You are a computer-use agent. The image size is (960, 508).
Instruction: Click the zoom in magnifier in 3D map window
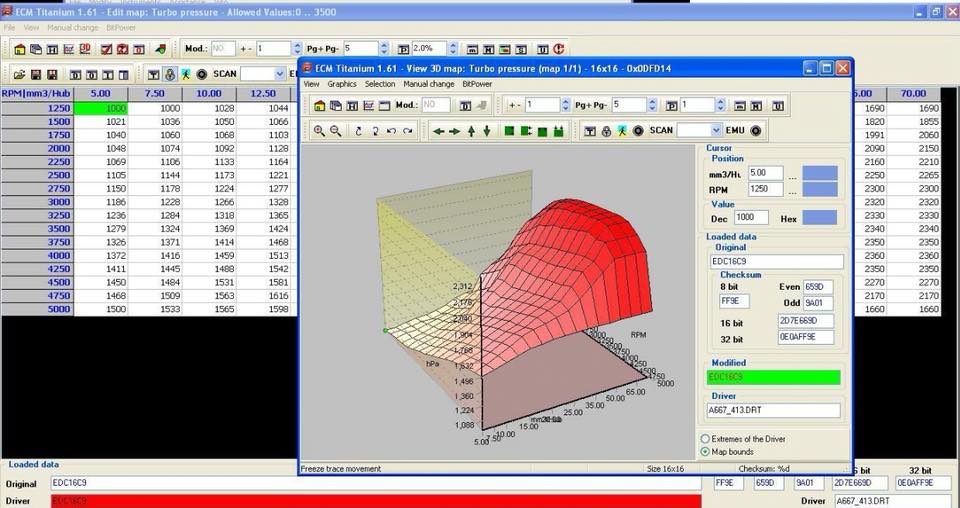pos(319,130)
